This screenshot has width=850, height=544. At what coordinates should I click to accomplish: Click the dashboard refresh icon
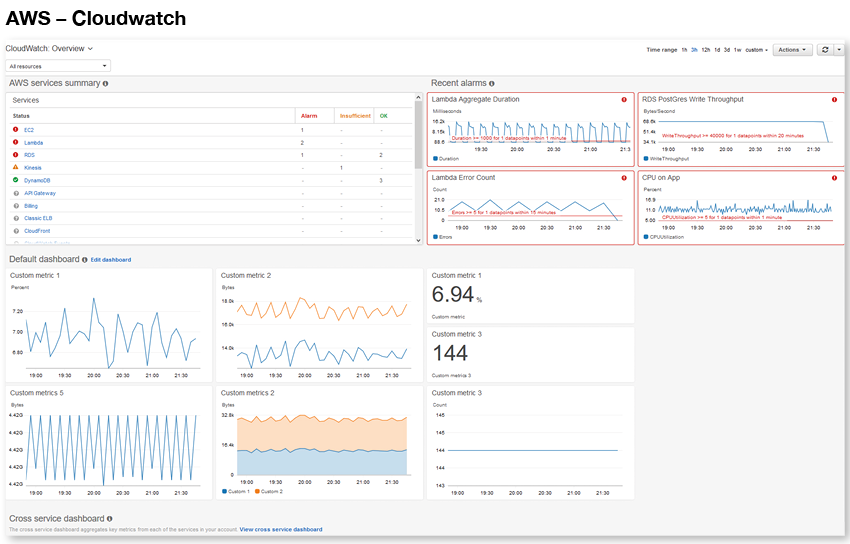point(825,49)
